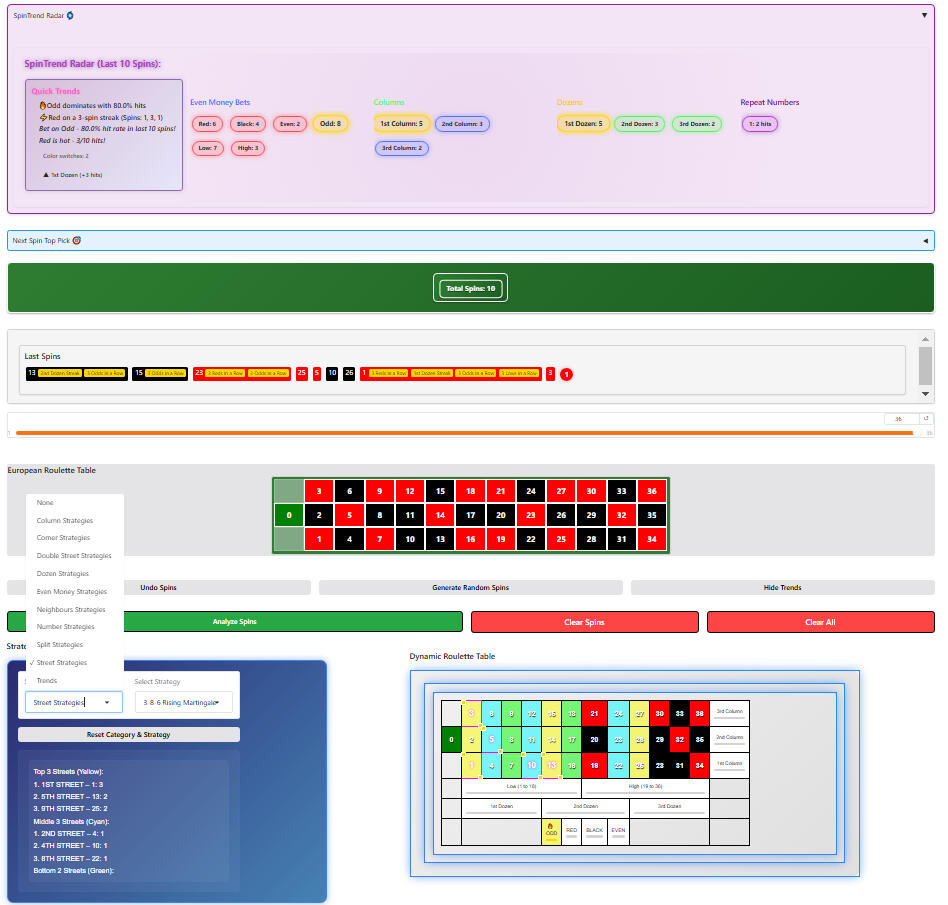Click black number 17 on the European table
The height and width of the screenshot is (905, 948).
coord(469,516)
